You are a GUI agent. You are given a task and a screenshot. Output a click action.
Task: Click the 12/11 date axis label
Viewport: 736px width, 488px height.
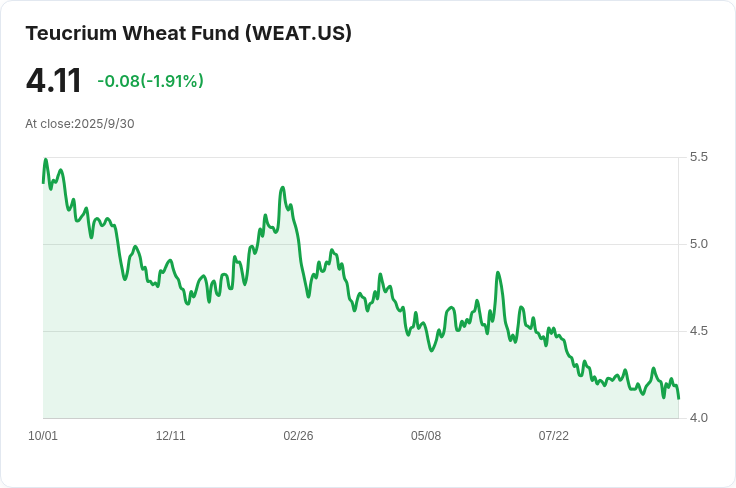170,435
